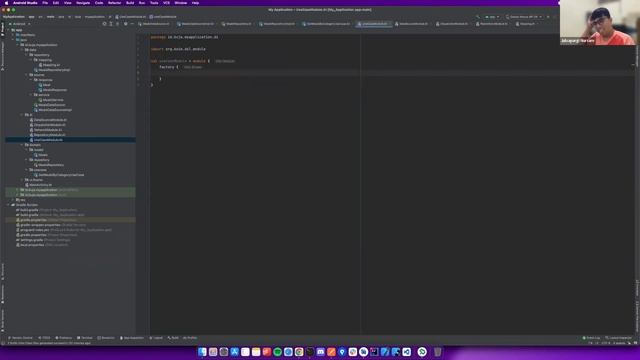Open the Event Log
Image resolution: width=640 pixels, height=360 pixels.
591,338
